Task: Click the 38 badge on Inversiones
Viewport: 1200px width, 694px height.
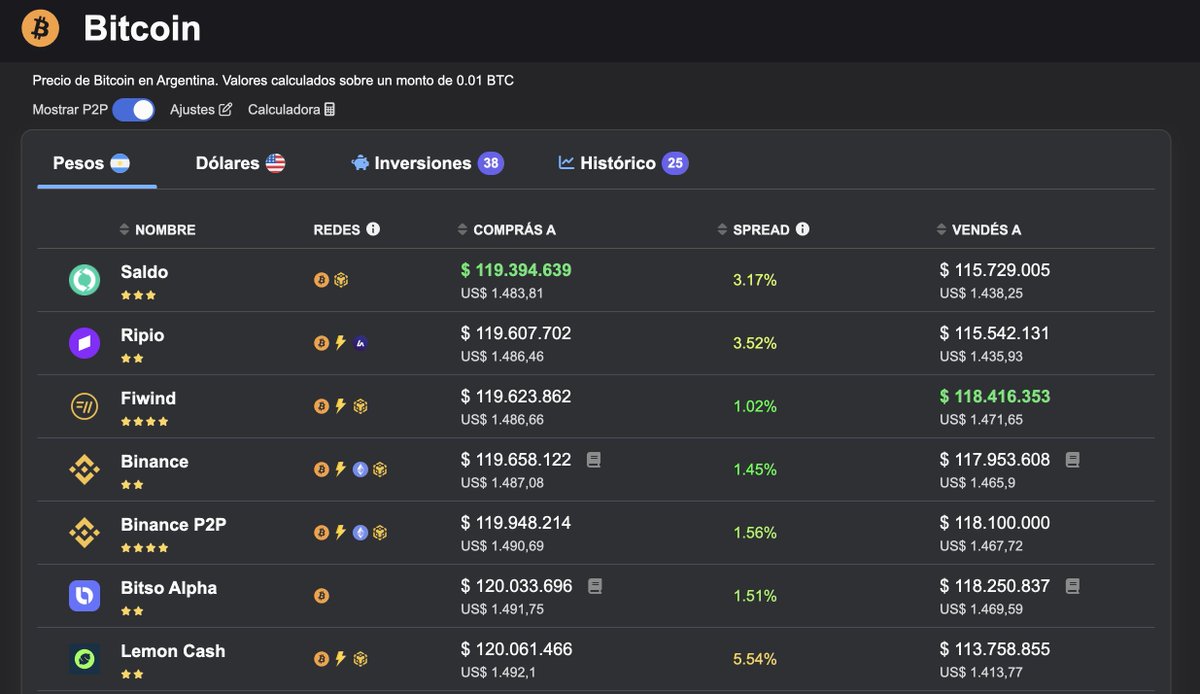Action: [x=490, y=163]
